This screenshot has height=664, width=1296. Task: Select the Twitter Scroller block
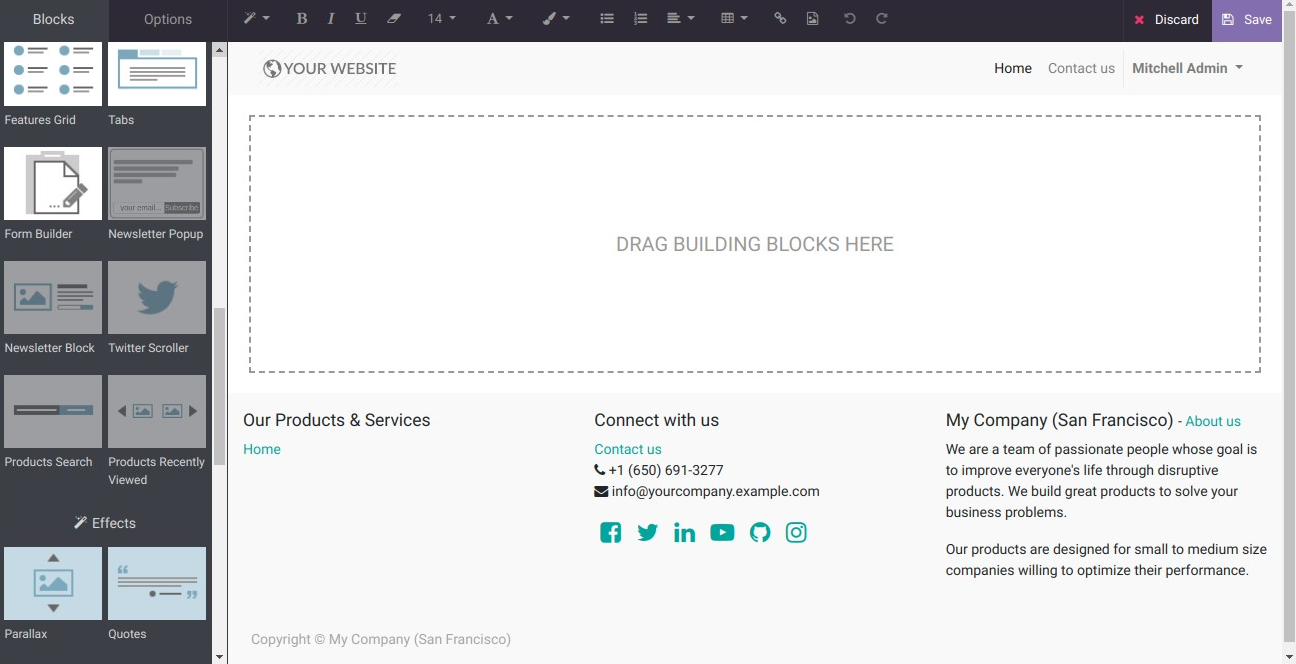(x=157, y=298)
